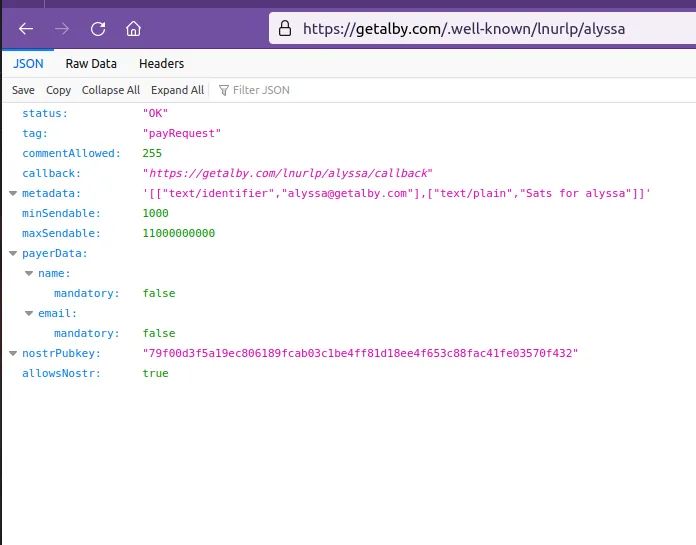Collapse the payerData node
The height and width of the screenshot is (545, 696).
click(x=13, y=253)
